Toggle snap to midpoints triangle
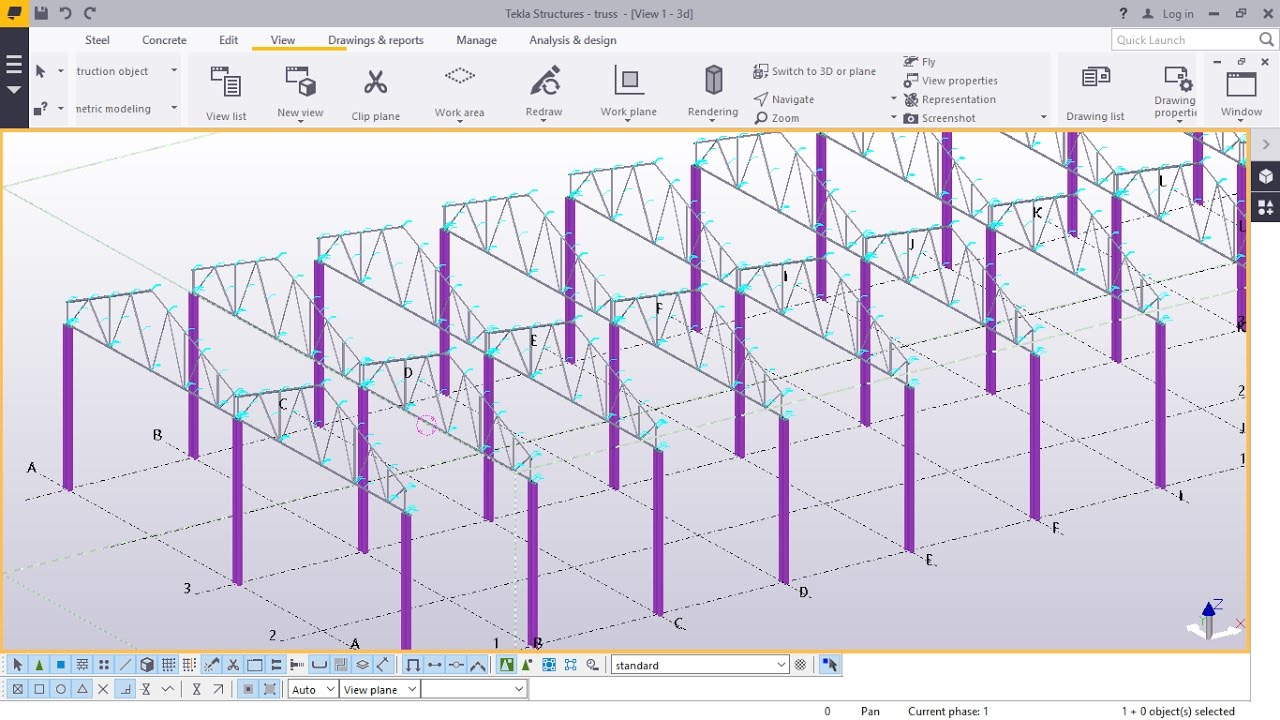1280x720 pixels. (82, 689)
